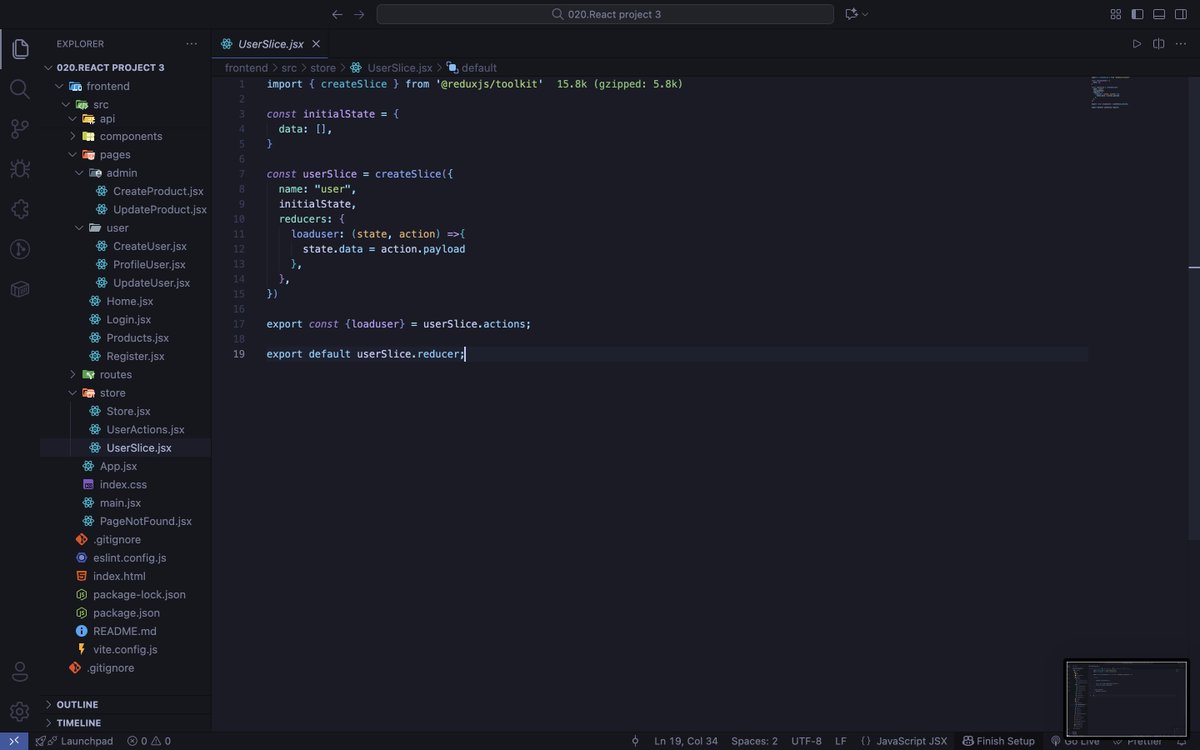This screenshot has height=750, width=1200.
Task: Collapse the 020.REACT PROJECT 3 root folder
Action: (49, 68)
